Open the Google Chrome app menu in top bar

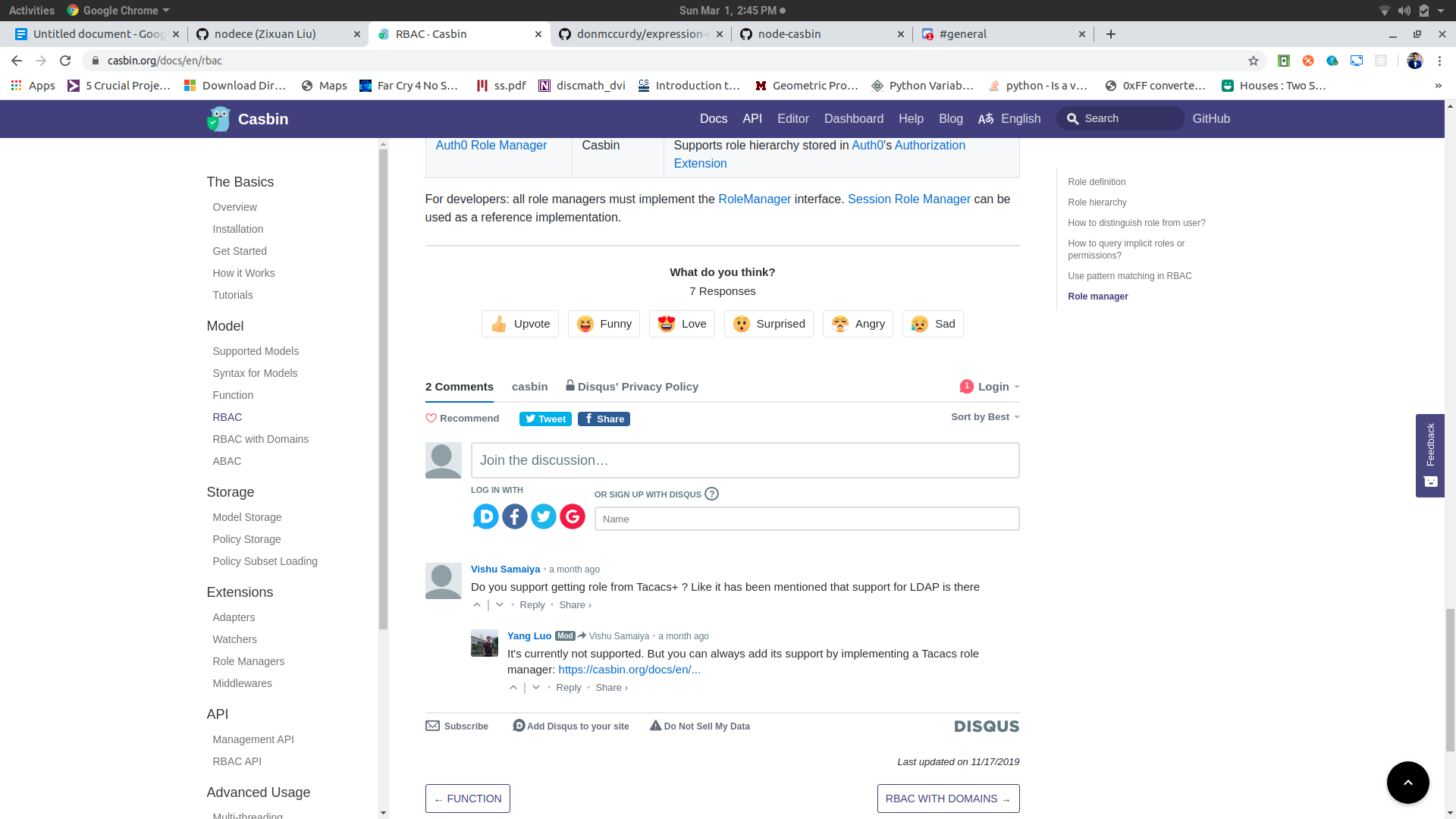coord(118,11)
